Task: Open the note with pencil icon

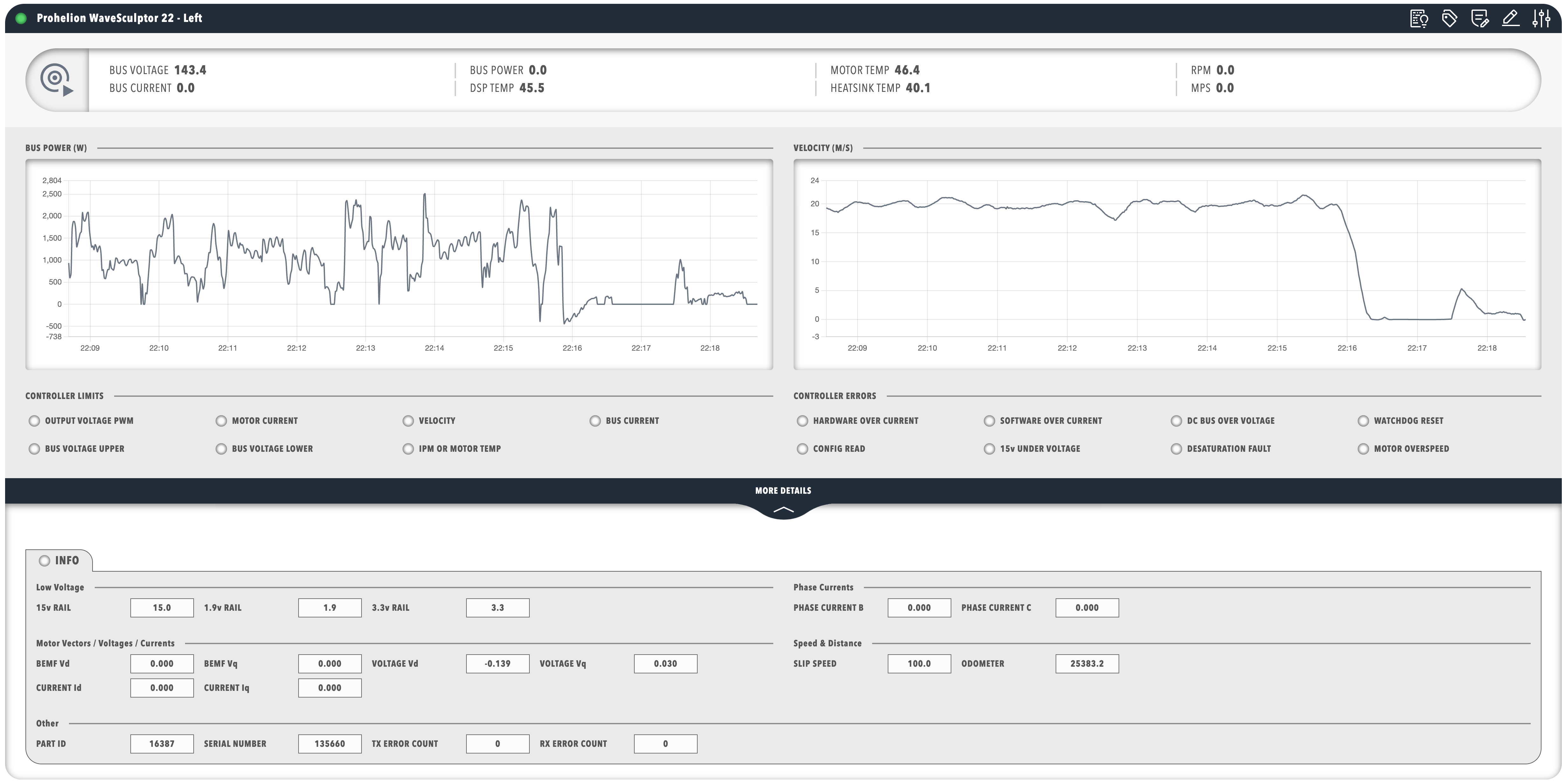Action: click(1480, 19)
